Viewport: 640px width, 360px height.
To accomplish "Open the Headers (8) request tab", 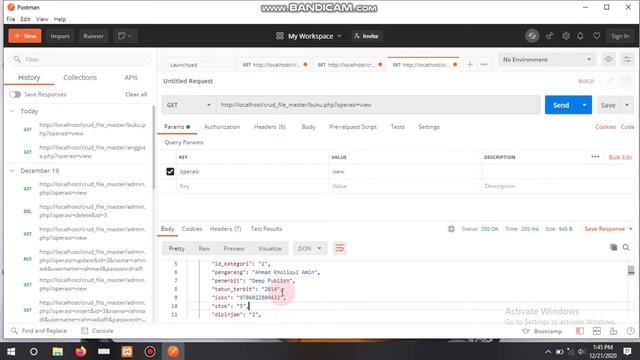I will tap(269, 127).
